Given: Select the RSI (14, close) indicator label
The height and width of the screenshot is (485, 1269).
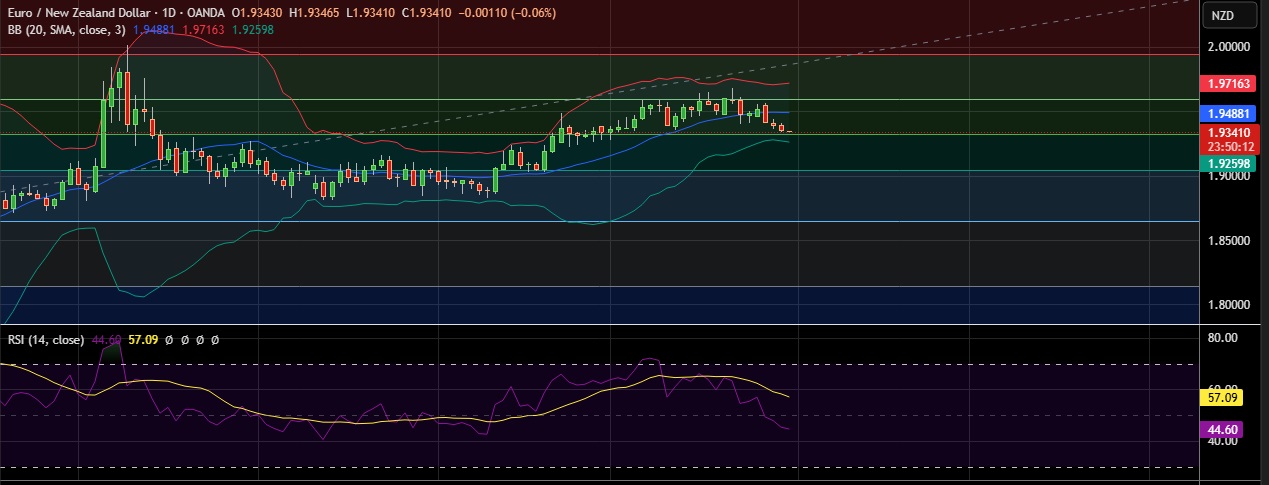Looking at the screenshot, I should (x=46, y=340).
